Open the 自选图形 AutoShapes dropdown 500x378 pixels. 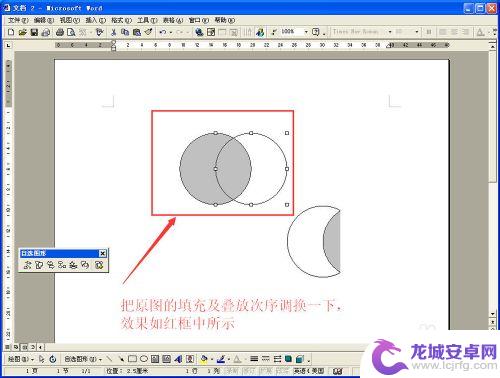83,359
